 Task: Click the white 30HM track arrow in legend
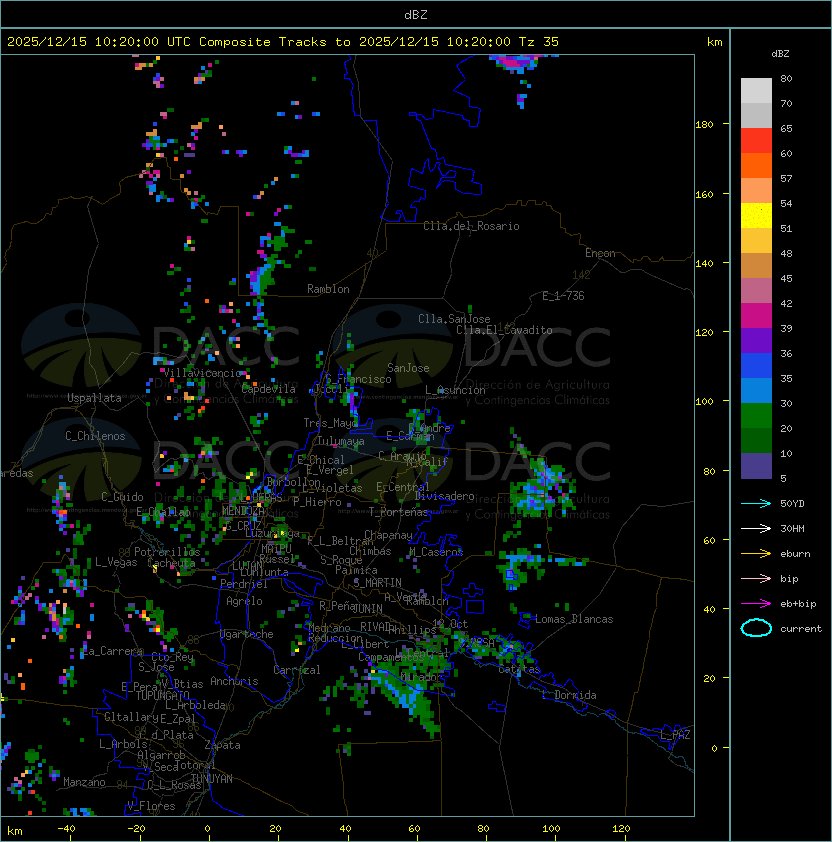[x=756, y=528]
